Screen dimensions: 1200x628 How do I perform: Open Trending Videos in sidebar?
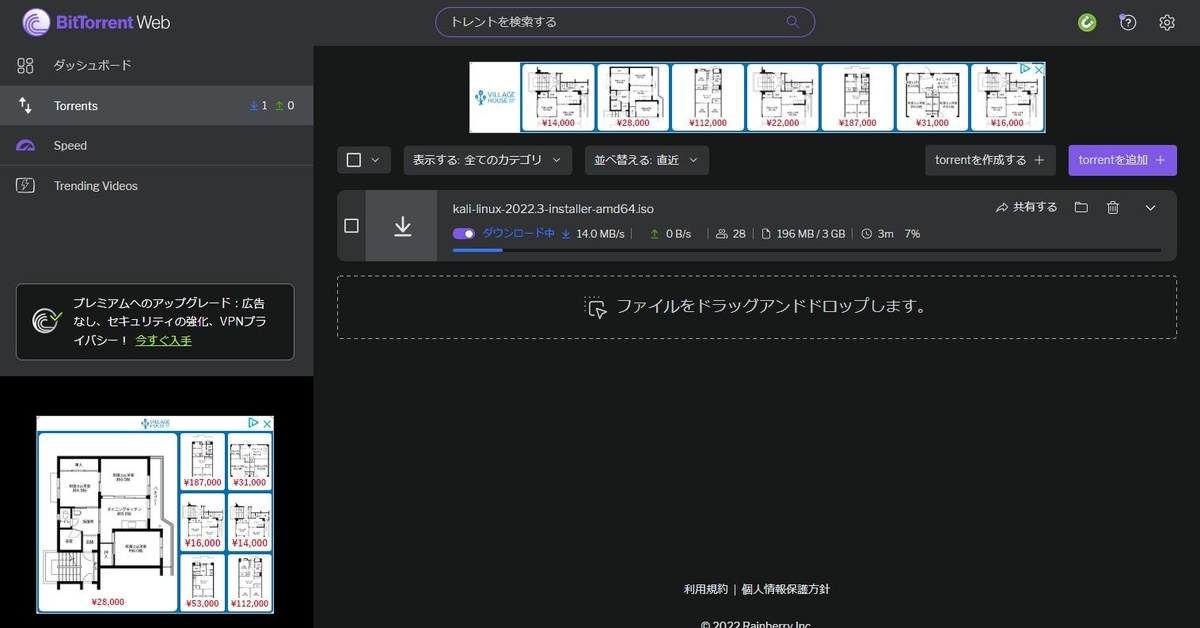(x=156, y=185)
